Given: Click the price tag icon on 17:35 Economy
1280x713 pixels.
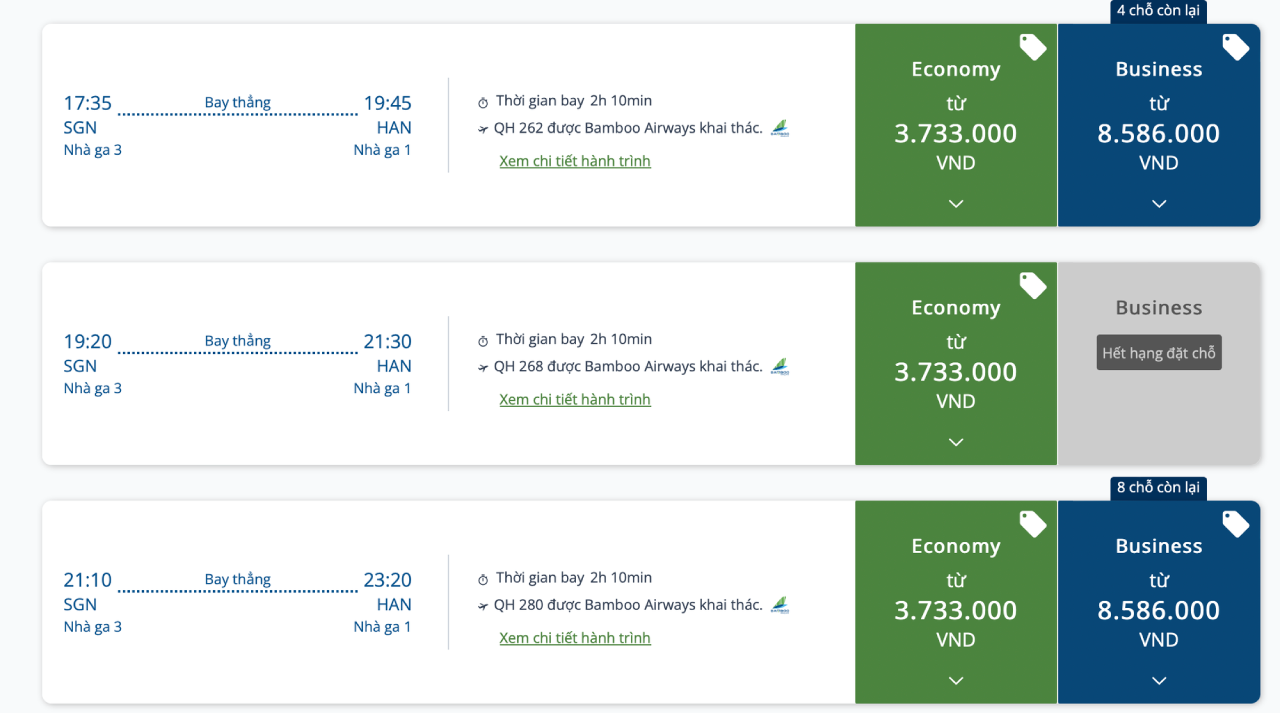Looking at the screenshot, I should [x=1032, y=47].
